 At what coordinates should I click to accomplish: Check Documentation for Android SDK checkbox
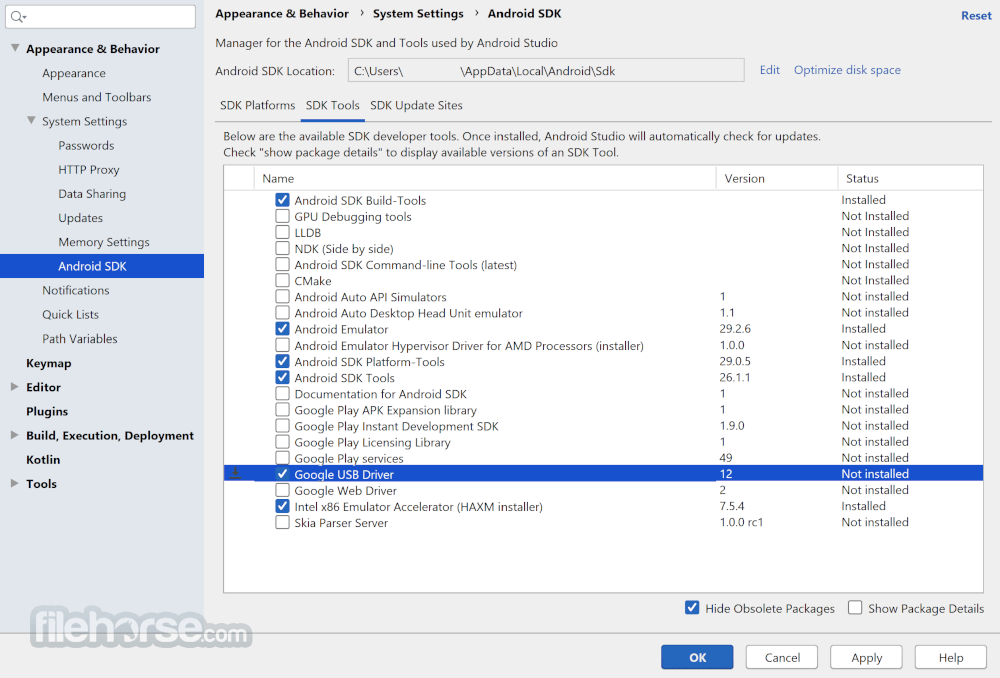pos(283,394)
